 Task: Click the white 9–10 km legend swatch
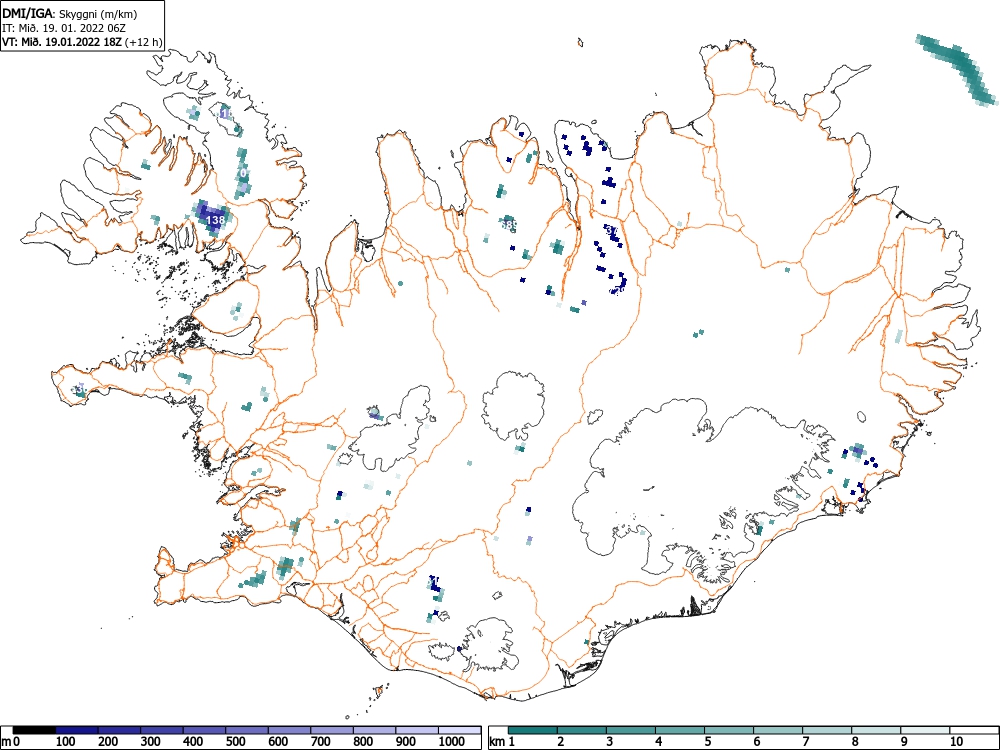pos(926,730)
